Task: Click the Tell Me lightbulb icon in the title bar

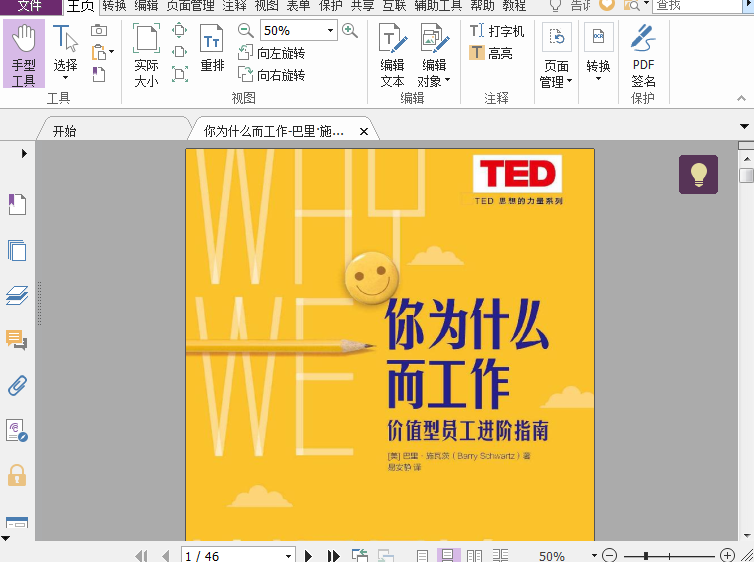Action: click(555, 5)
